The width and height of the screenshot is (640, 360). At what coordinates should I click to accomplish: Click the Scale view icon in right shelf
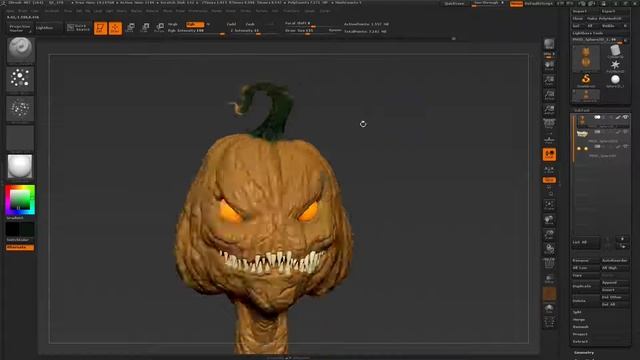coord(549,234)
